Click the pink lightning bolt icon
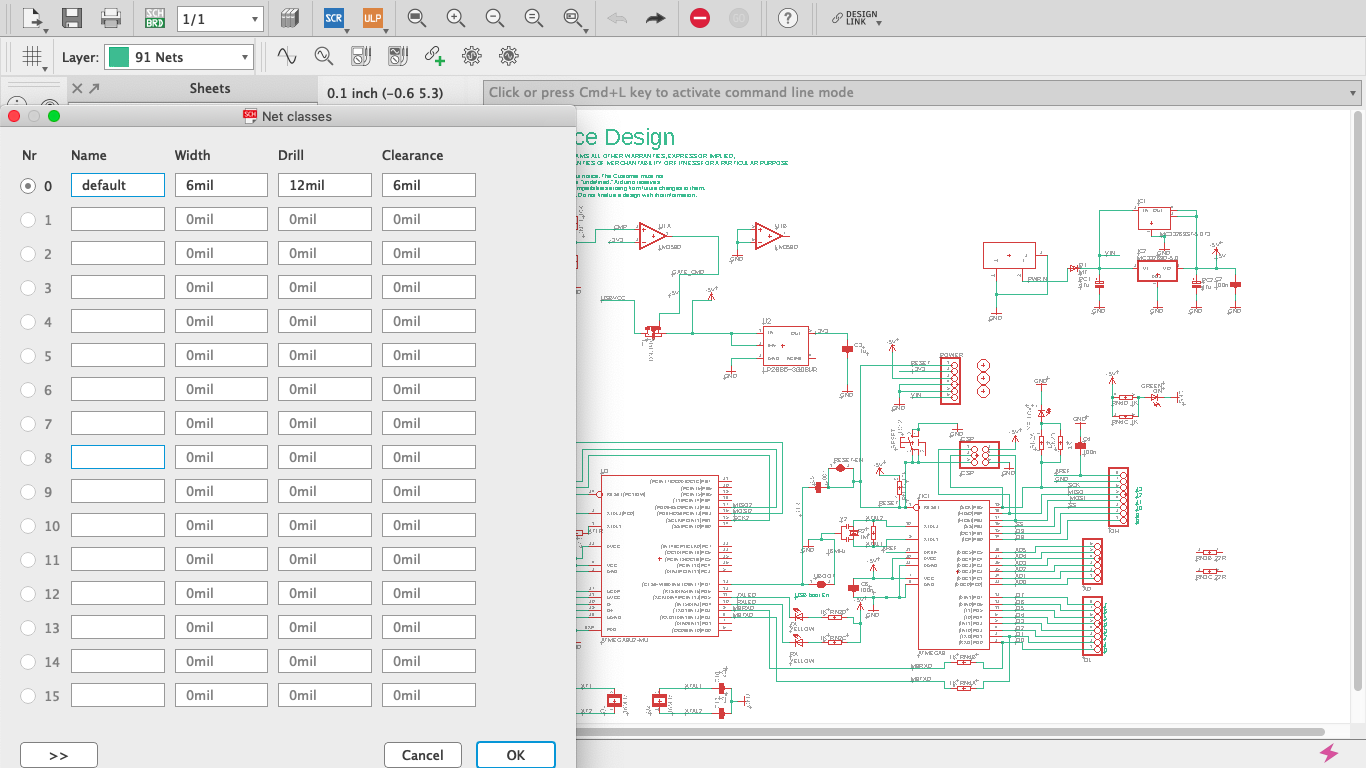Image resolution: width=1366 pixels, height=768 pixels. pyautogui.click(x=1329, y=753)
